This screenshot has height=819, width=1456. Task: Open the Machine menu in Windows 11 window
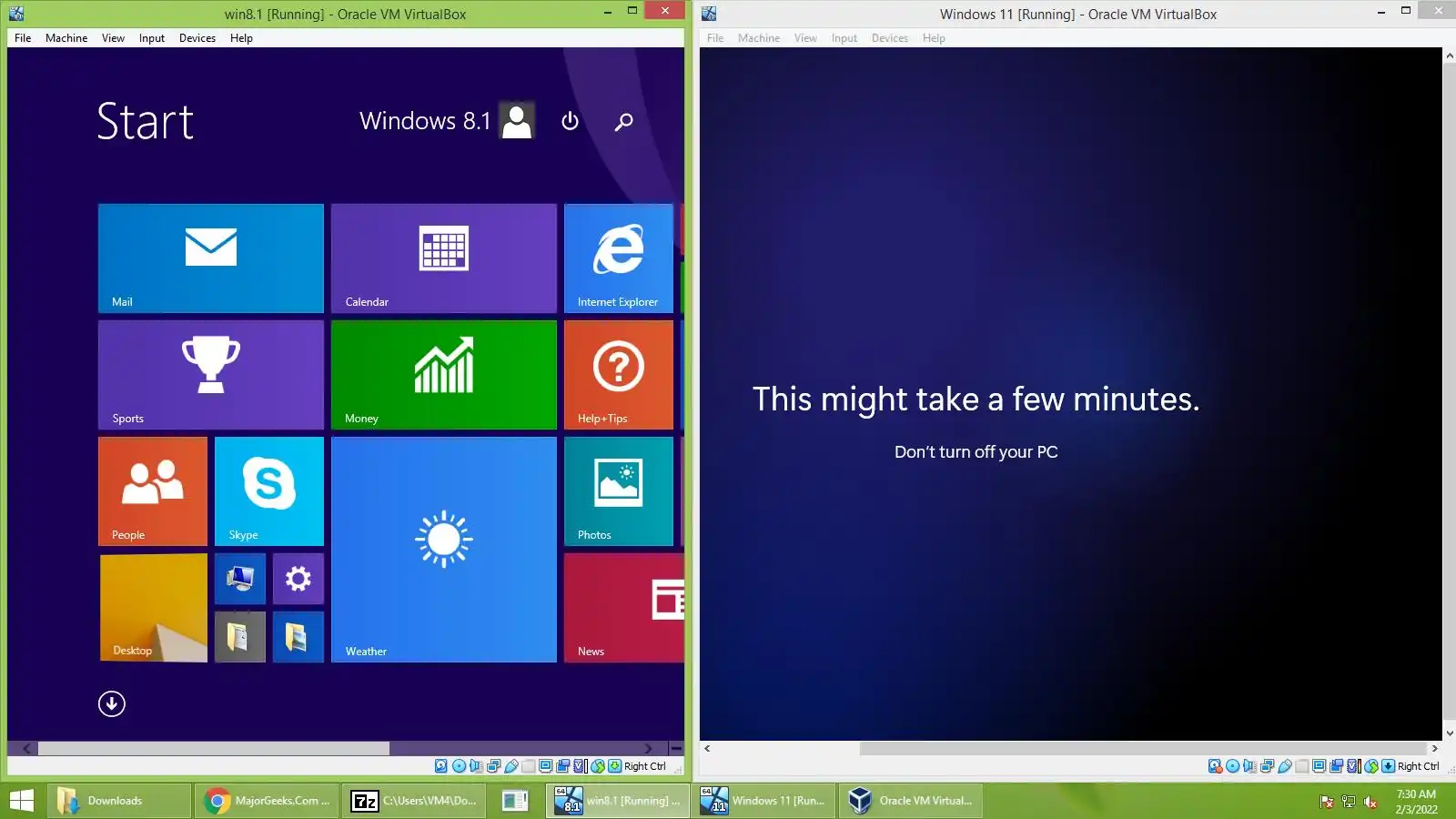pyautogui.click(x=759, y=38)
